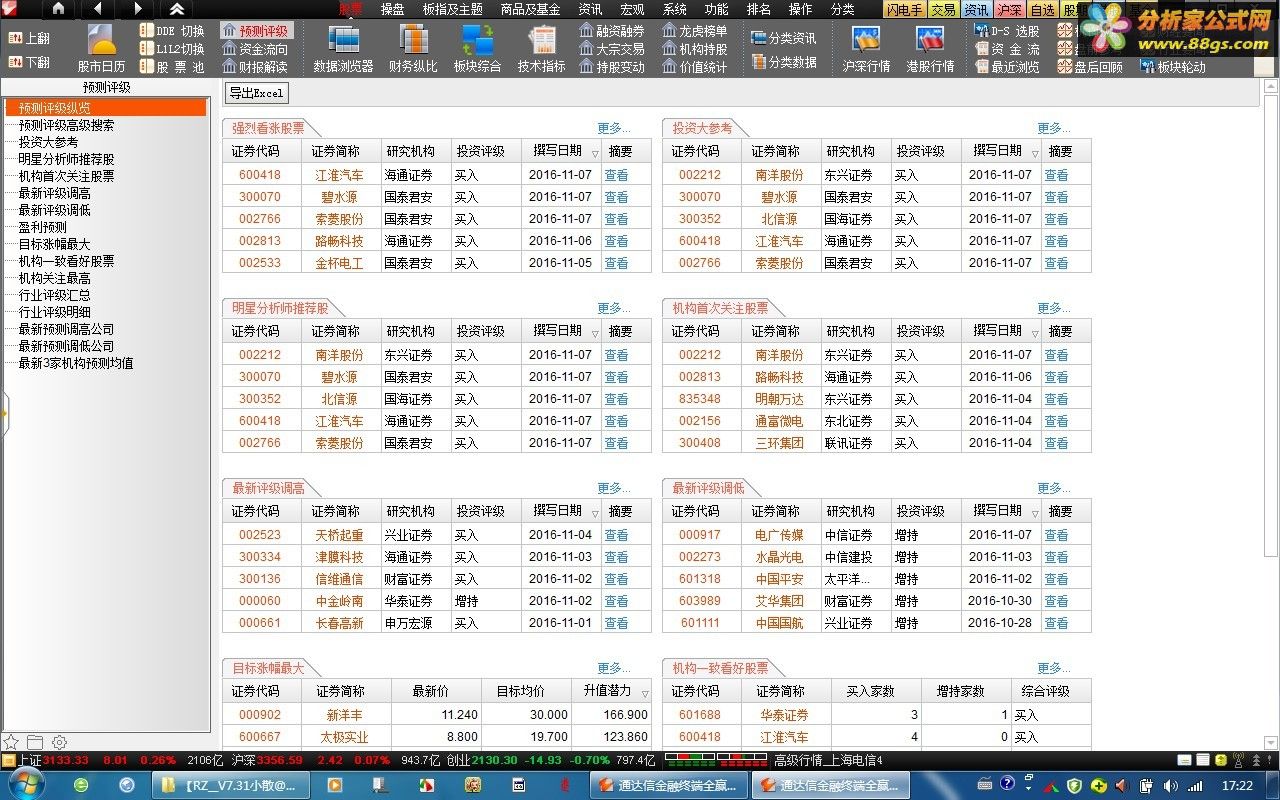
Task: View summary for 江淮汽车 in 强烈看涨股票
Action: click(x=617, y=175)
